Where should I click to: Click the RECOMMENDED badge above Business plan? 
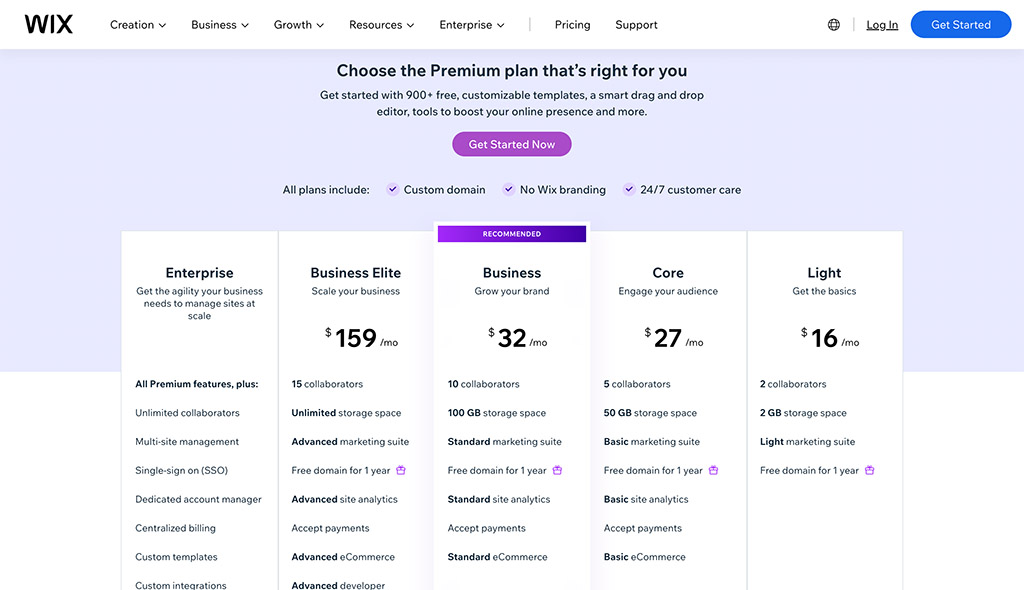(x=511, y=233)
